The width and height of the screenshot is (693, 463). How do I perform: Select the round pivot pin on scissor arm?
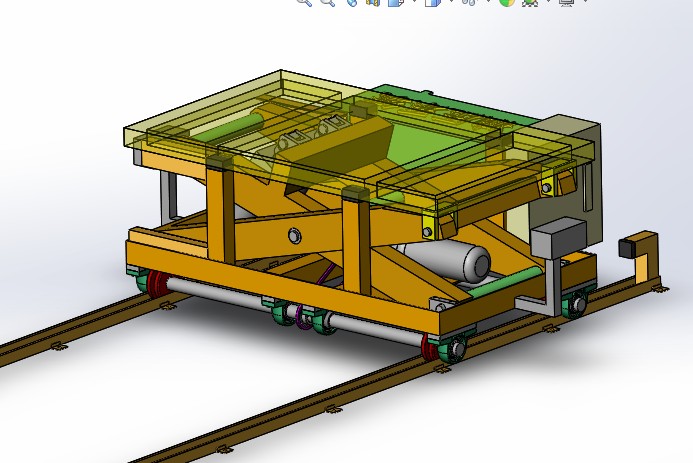point(294,235)
